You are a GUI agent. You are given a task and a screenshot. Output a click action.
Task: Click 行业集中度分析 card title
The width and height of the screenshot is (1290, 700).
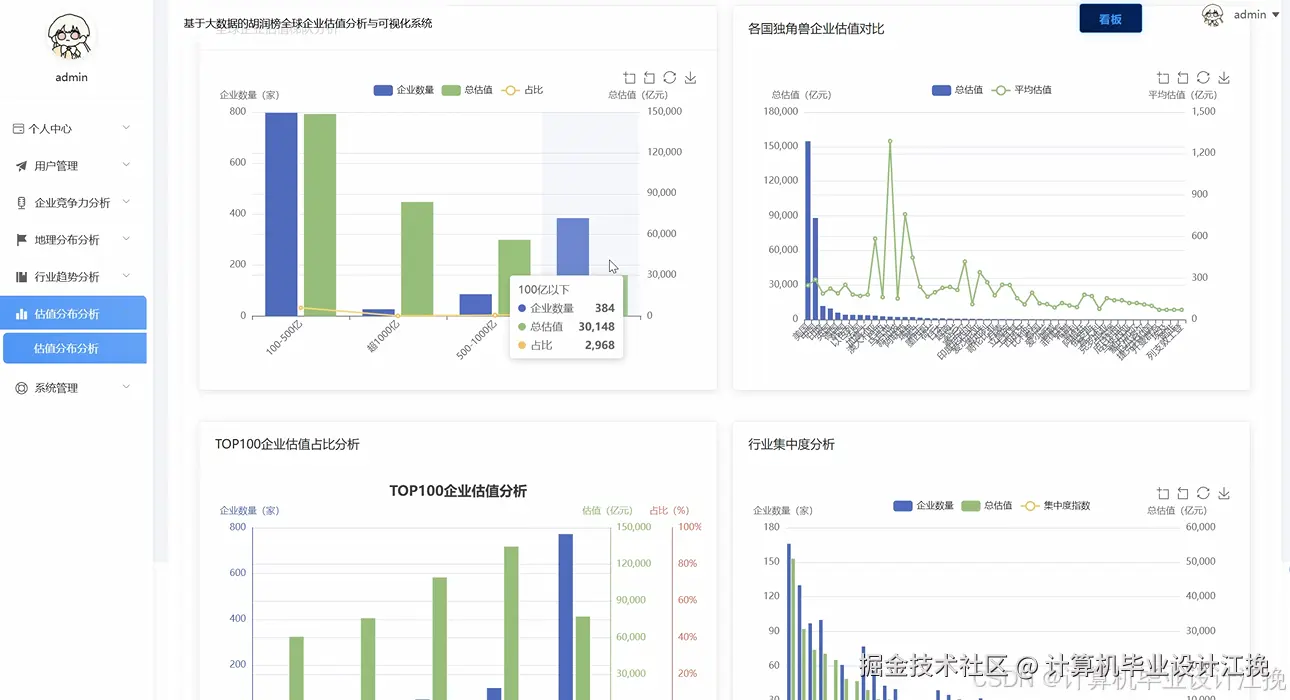click(791, 444)
